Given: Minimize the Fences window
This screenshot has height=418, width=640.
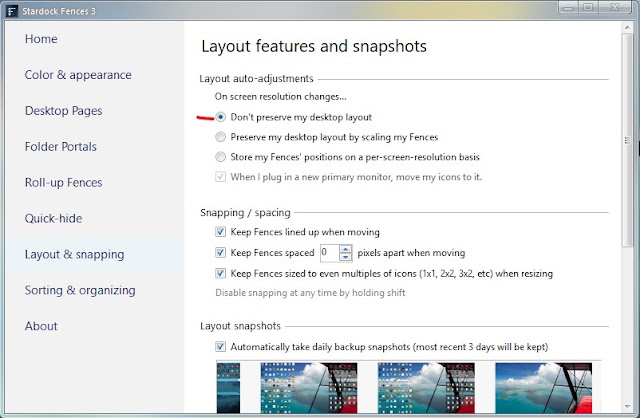Looking at the screenshot, I should tap(569, 7).
